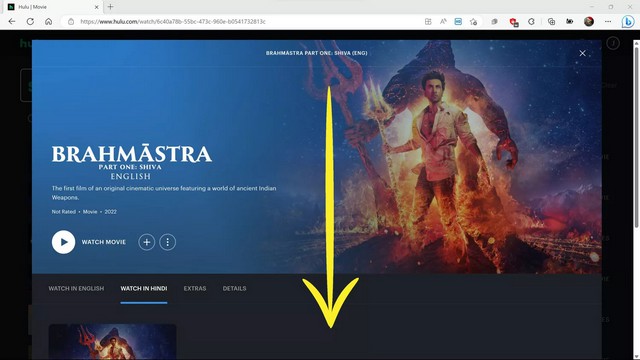Open the Extras tab
This screenshot has height=360, width=640.
195,289
